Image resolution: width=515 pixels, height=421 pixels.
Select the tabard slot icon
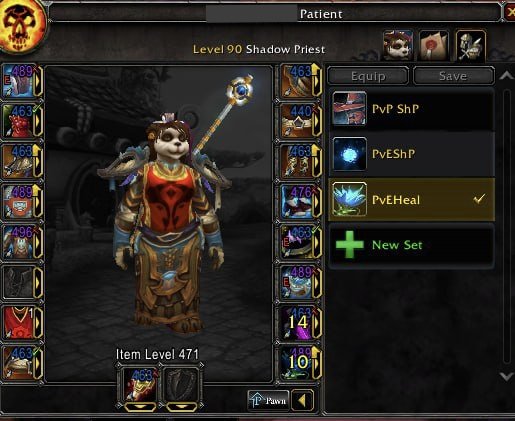[x=18, y=323]
